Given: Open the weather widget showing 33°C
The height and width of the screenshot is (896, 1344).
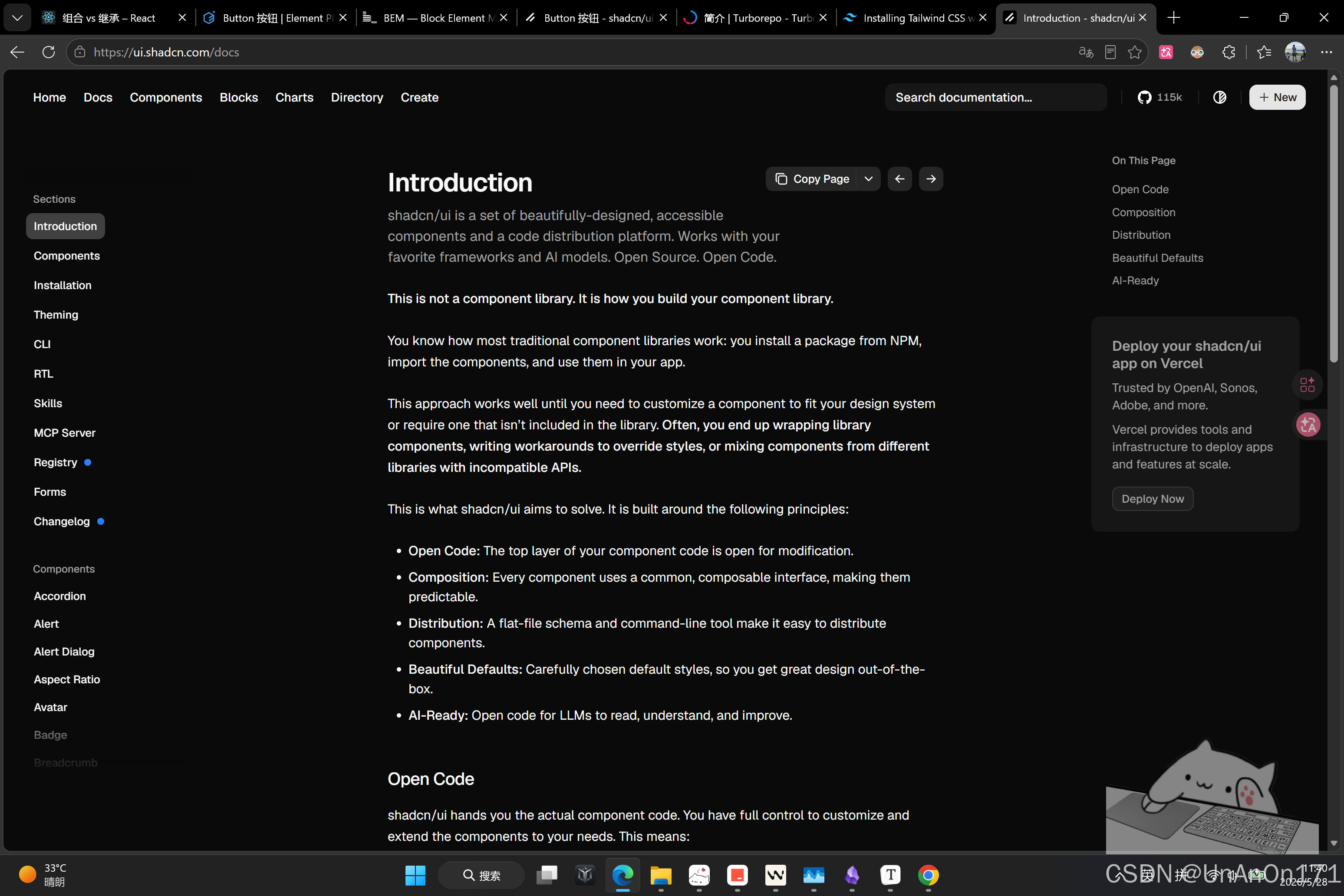Looking at the screenshot, I should coord(43,875).
